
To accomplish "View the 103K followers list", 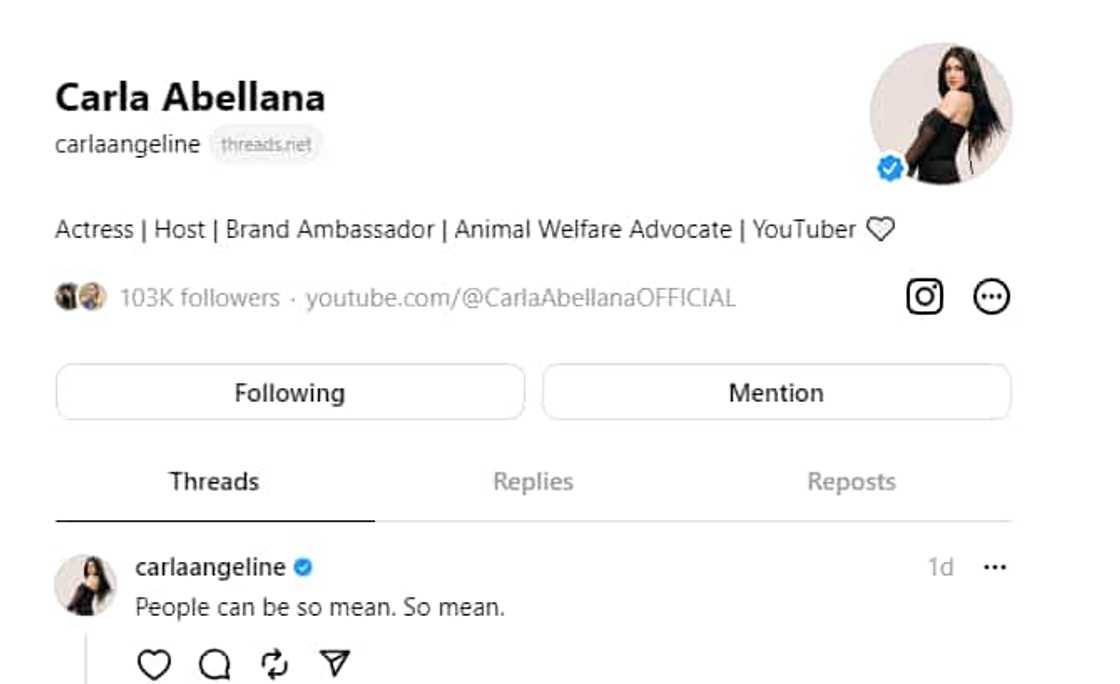I will pyautogui.click(x=199, y=298).
